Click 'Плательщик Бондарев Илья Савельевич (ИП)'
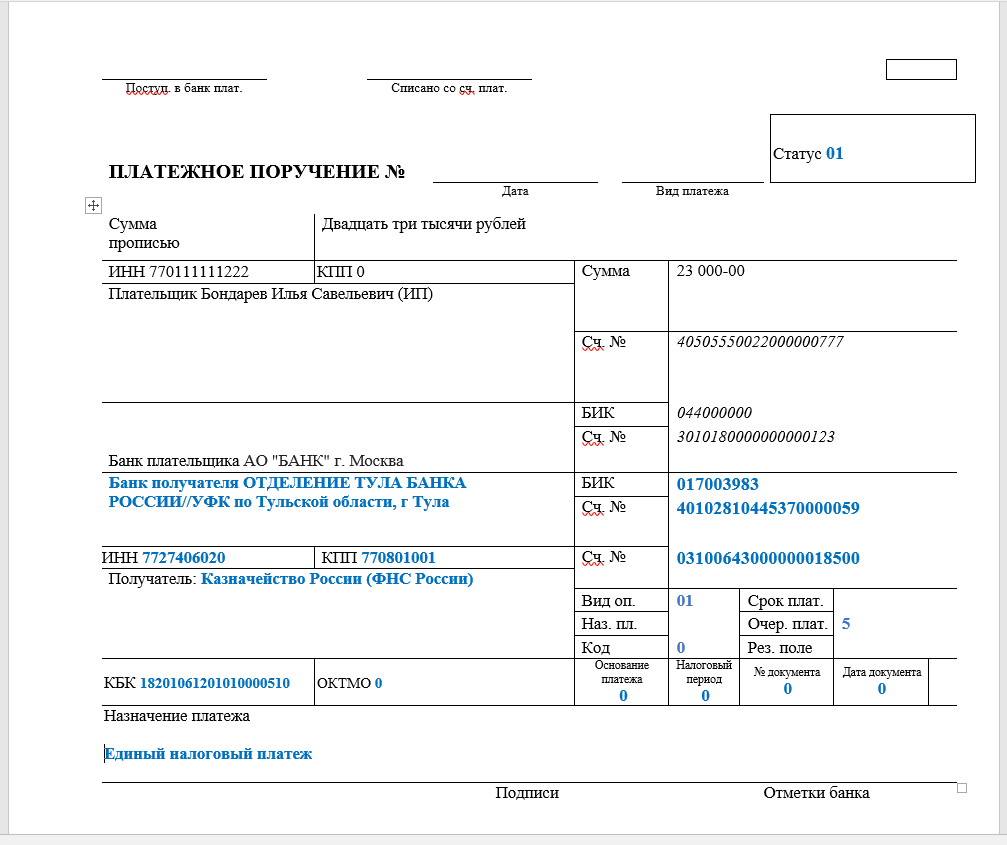 pos(270,294)
